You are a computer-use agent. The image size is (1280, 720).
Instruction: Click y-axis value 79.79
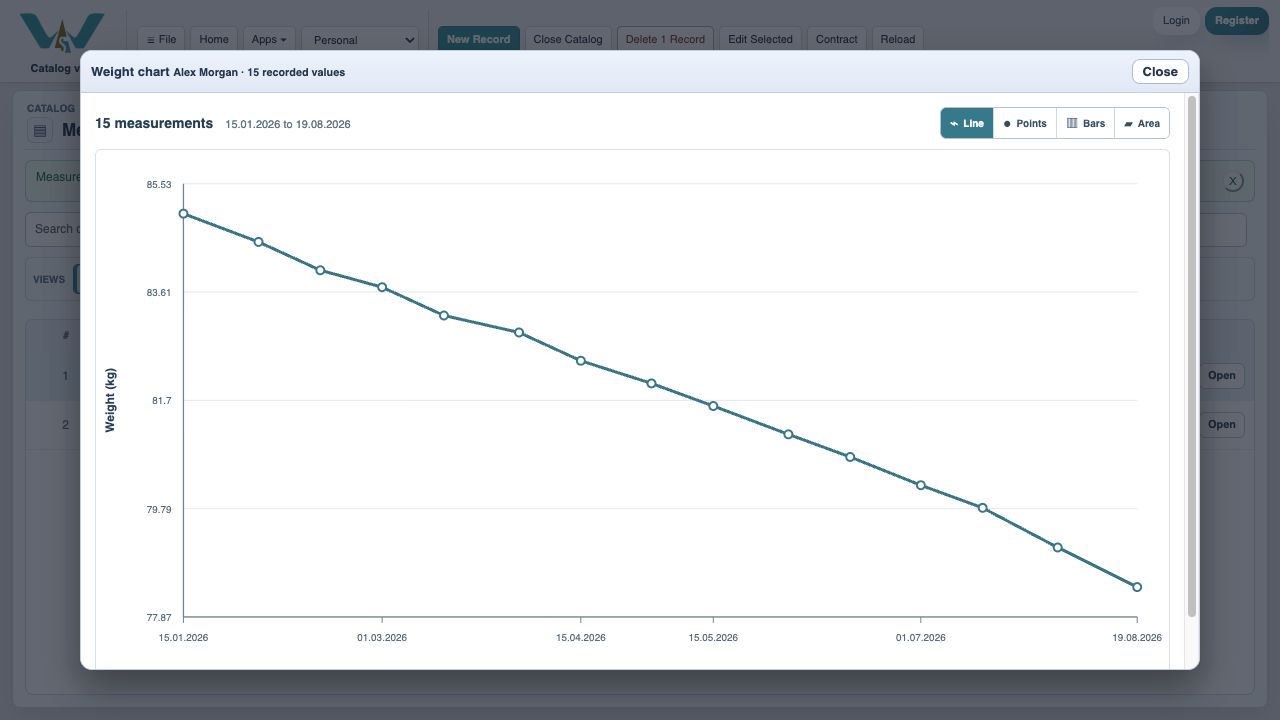(159, 509)
